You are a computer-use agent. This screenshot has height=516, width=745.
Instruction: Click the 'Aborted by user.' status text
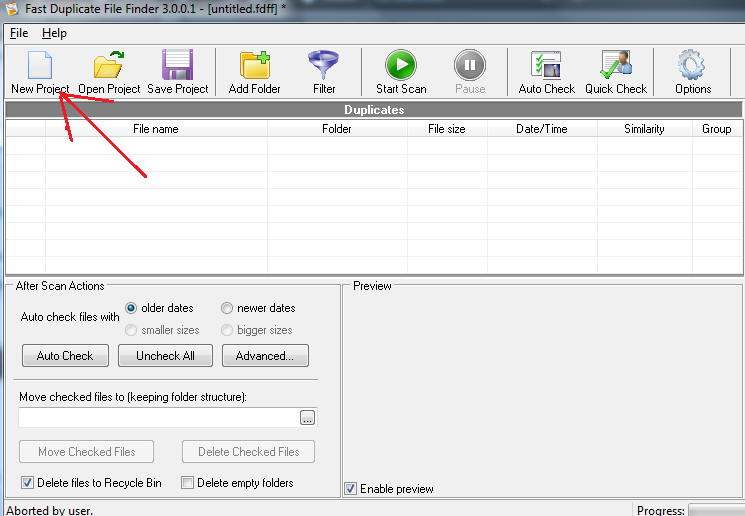tap(49, 511)
